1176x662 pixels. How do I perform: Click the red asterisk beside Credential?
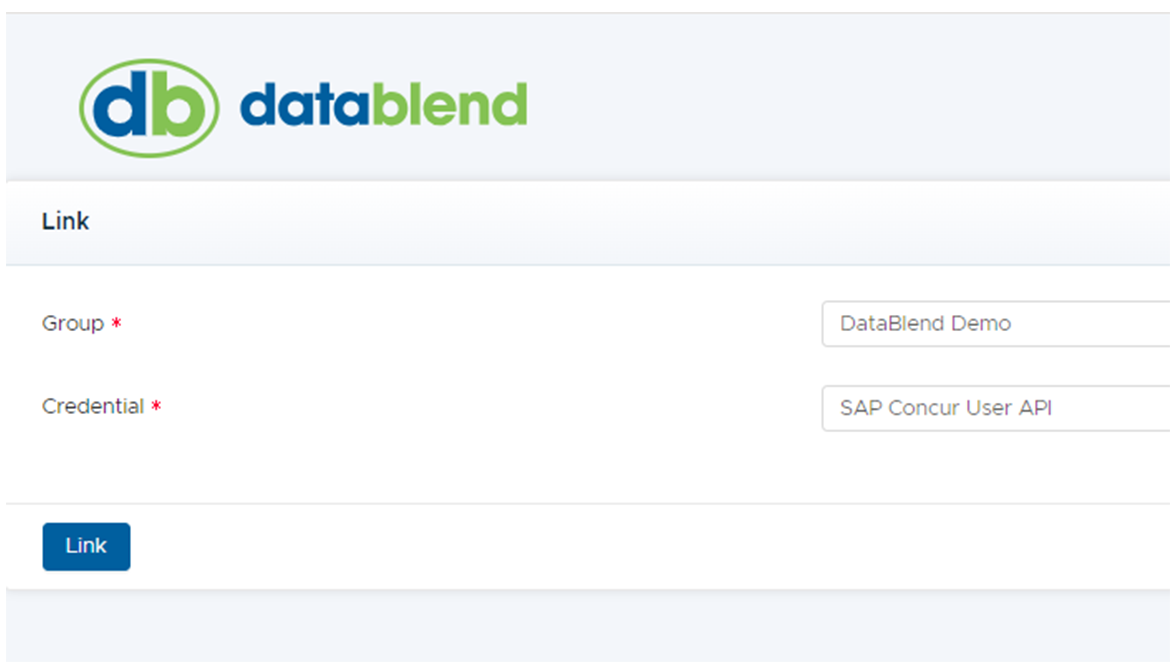(x=156, y=408)
